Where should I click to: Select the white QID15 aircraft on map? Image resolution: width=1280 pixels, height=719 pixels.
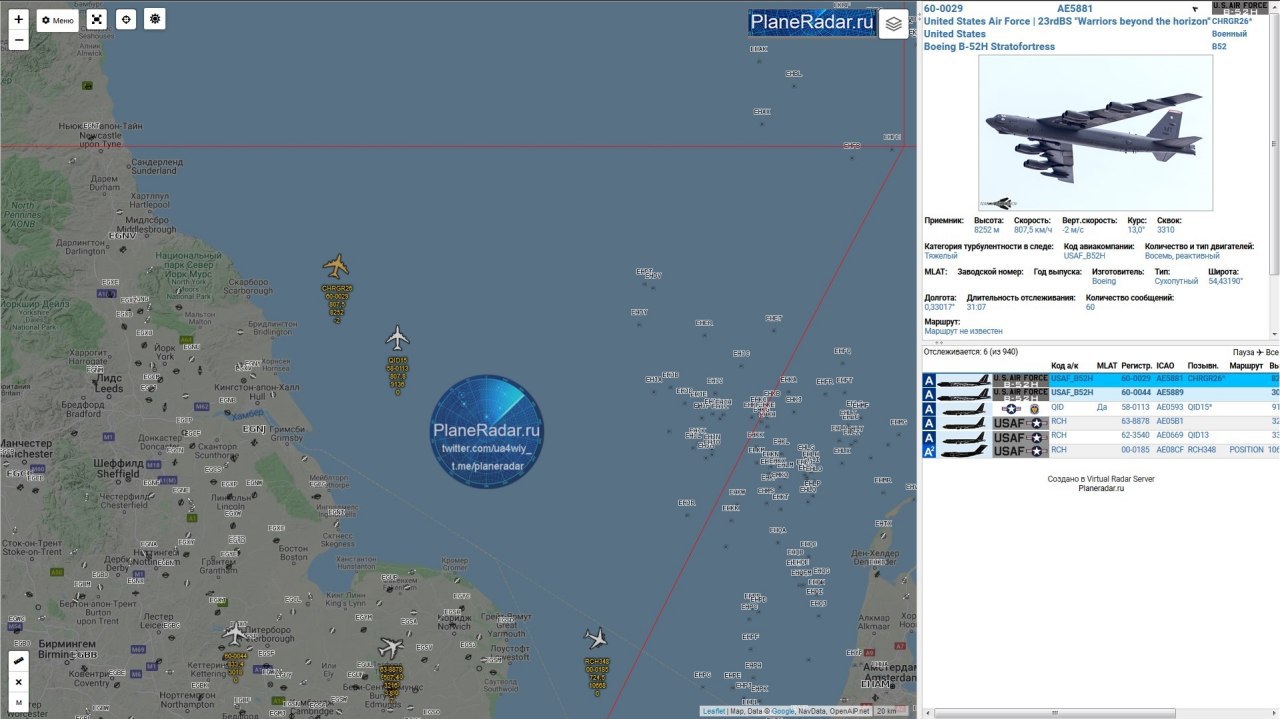[398, 337]
